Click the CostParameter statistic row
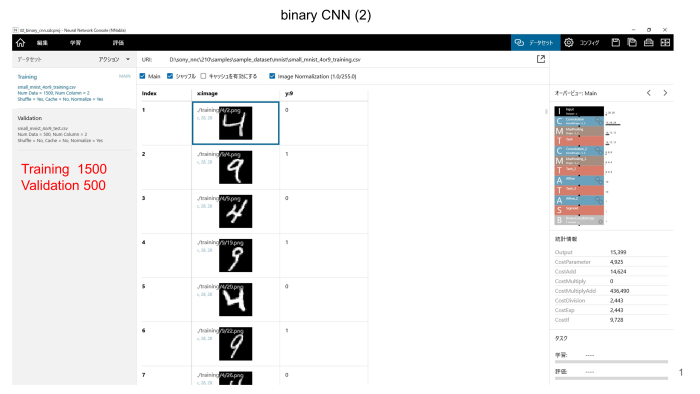The height and width of the screenshot is (394, 700). coord(611,262)
